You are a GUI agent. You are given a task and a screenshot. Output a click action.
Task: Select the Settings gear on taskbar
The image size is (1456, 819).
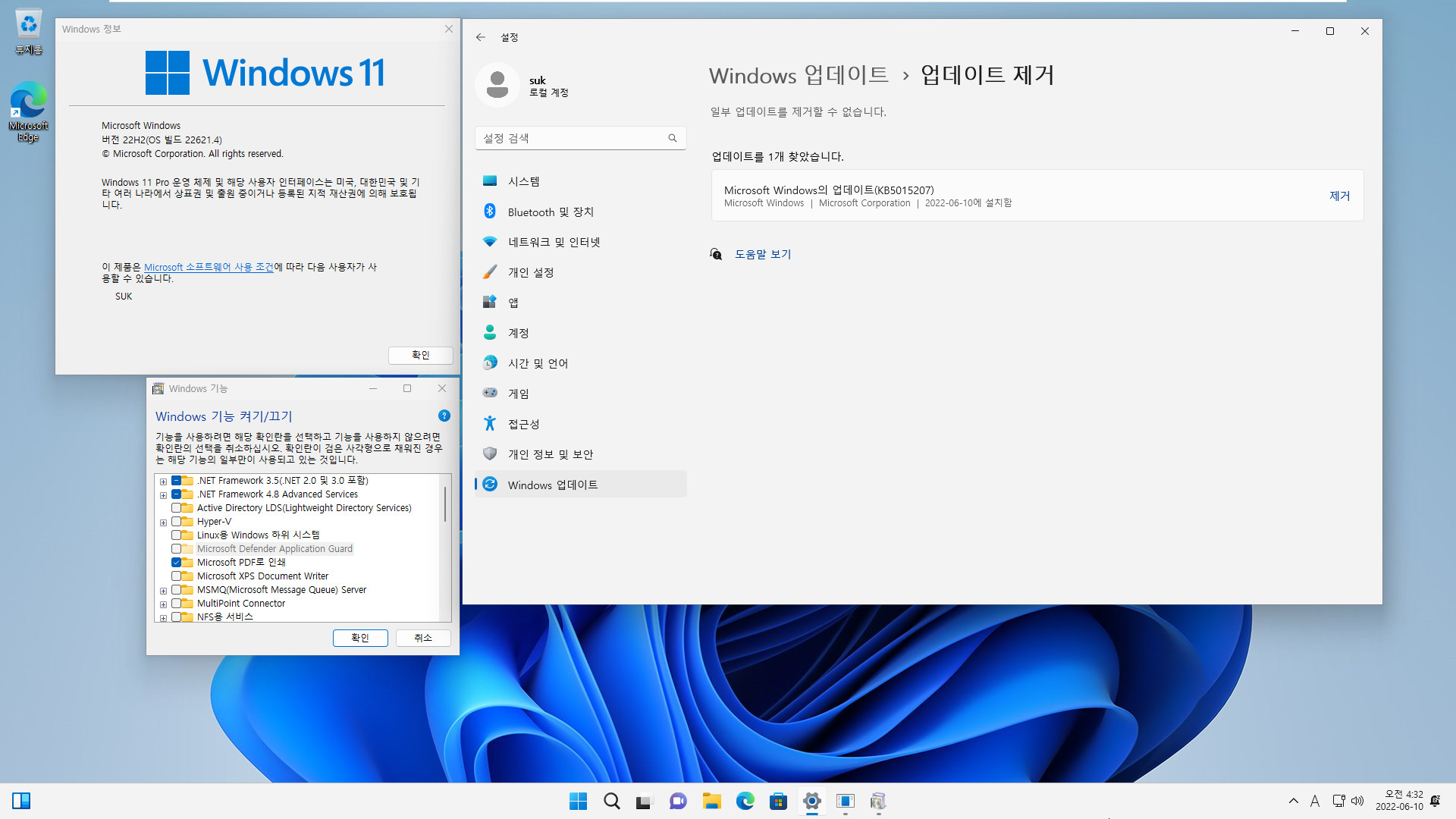(811, 801)
